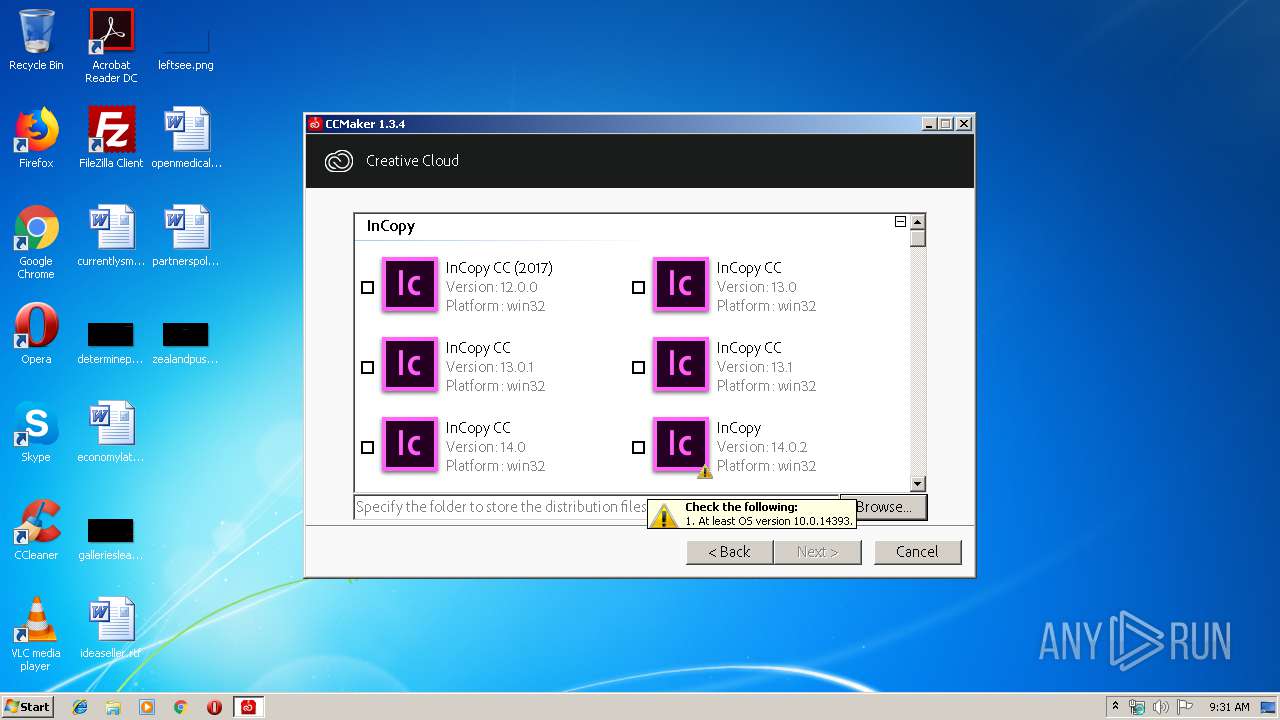Click the volume icon in system tray
This screenshot has height=720, width=1280.
point(1160,707)
